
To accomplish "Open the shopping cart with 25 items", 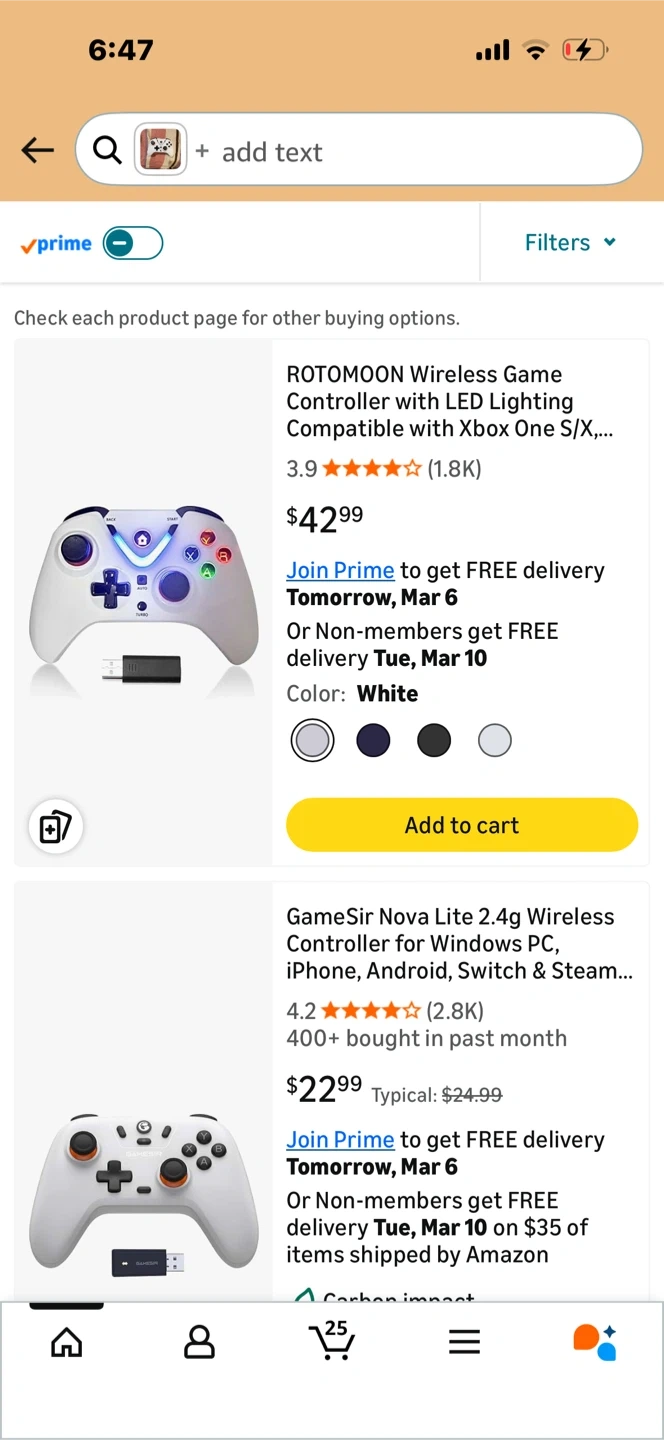I will click(332, 1340).
